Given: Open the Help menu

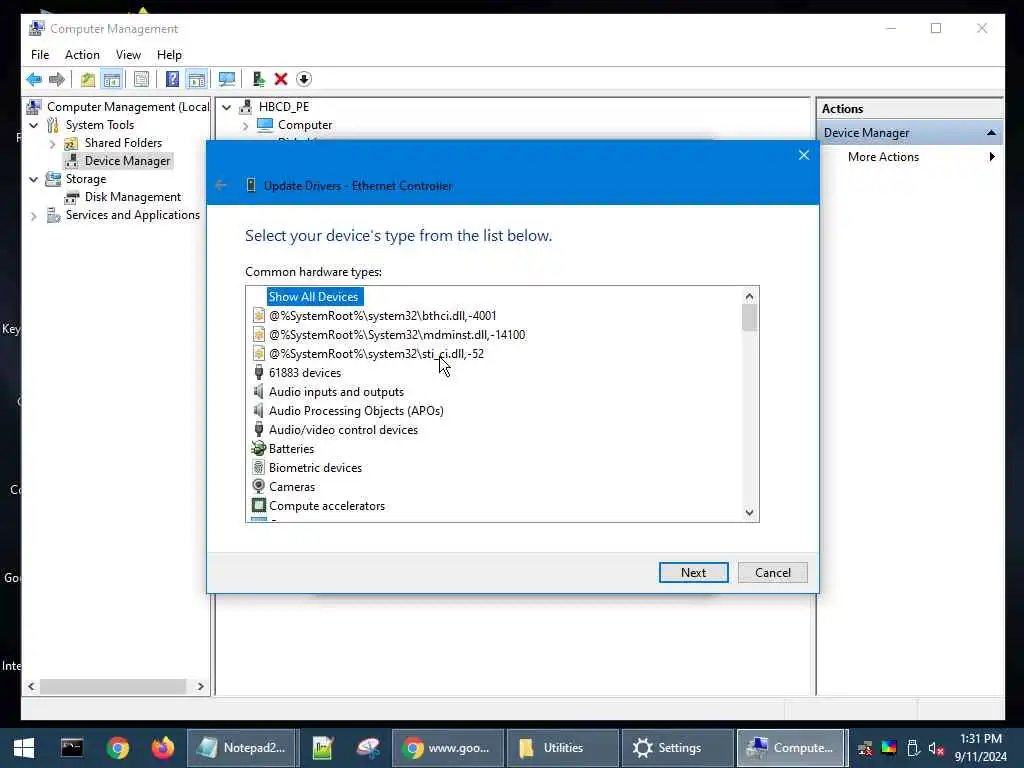Looking at the screenshot, I should tap(169, 55).
